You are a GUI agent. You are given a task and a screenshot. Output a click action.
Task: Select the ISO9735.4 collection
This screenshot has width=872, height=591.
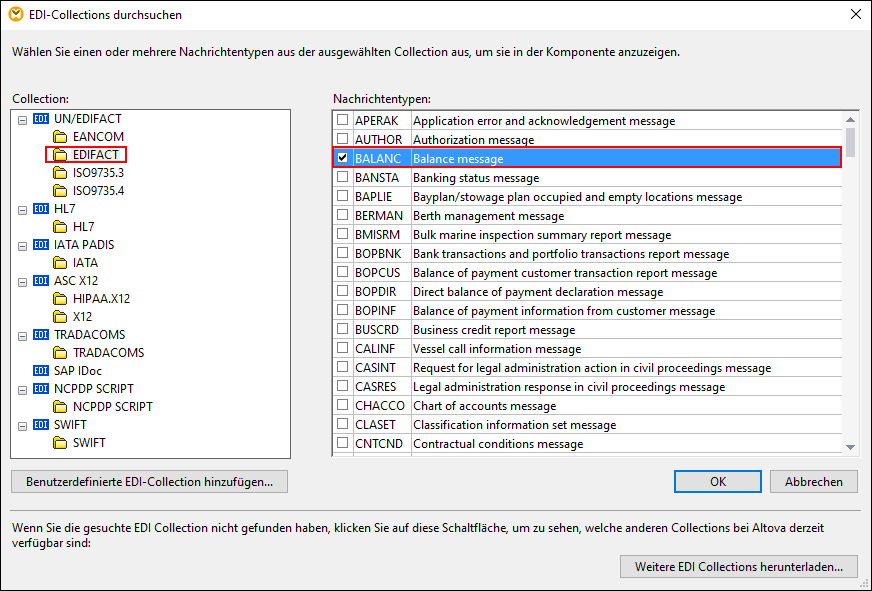point(98,191)
